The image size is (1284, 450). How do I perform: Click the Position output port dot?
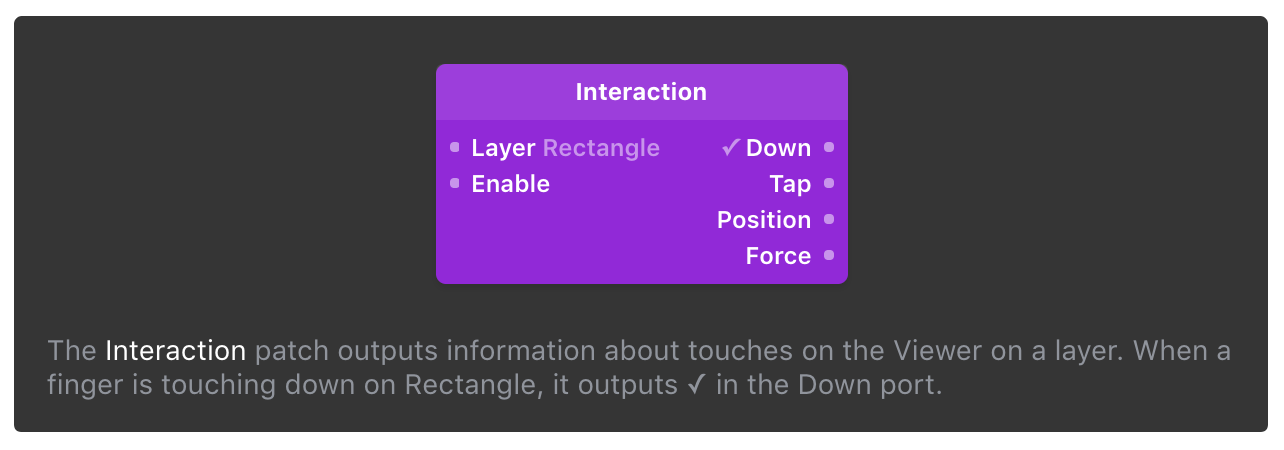point(829,219)
